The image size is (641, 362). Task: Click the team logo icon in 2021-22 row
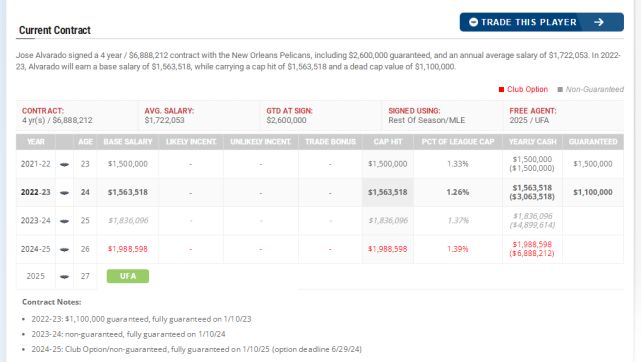pyautogui.click(x=64, y=165)
